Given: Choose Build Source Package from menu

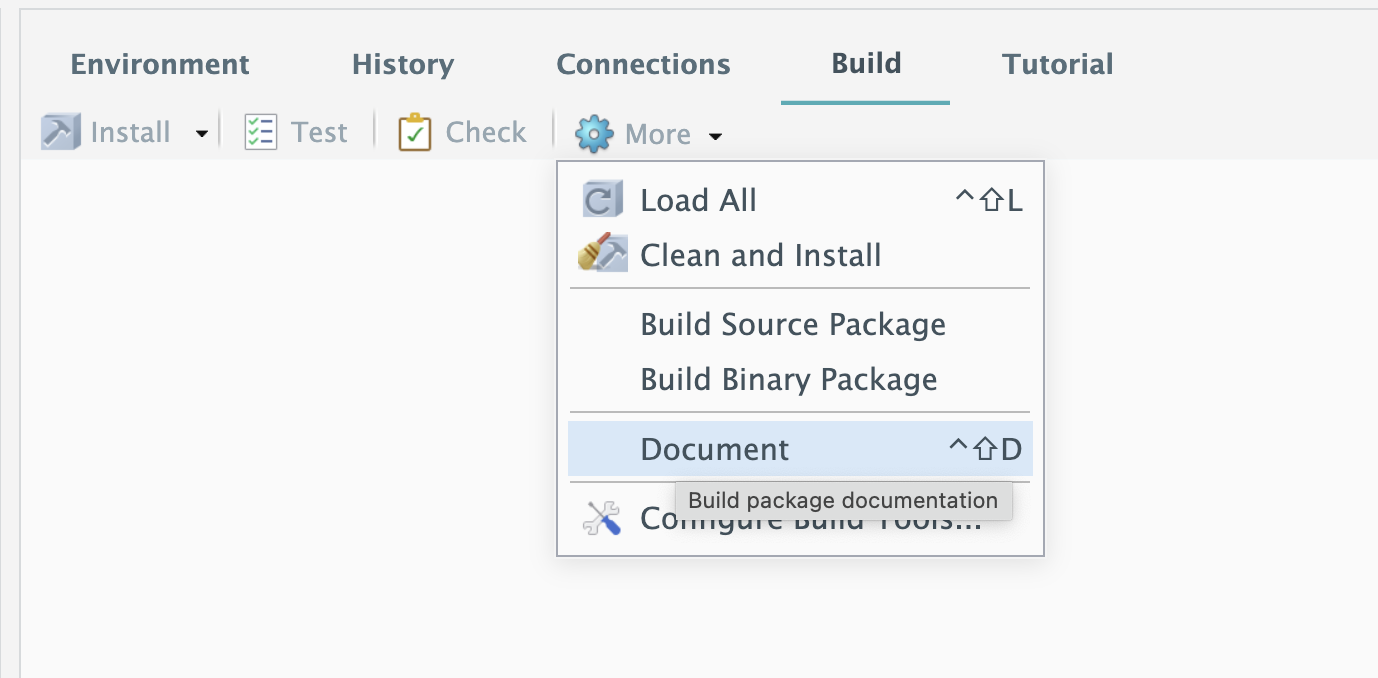Looking at the screenshot, I should pyautogui.click(x=793, y=325).
